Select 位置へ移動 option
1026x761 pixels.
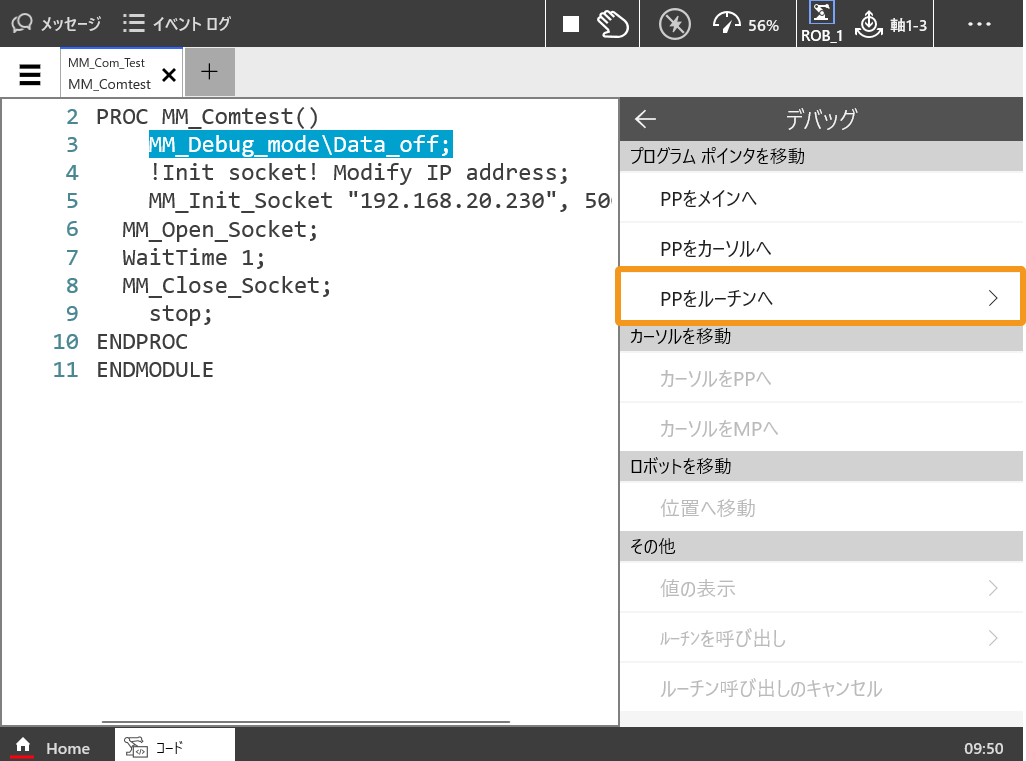pos(821,508)
